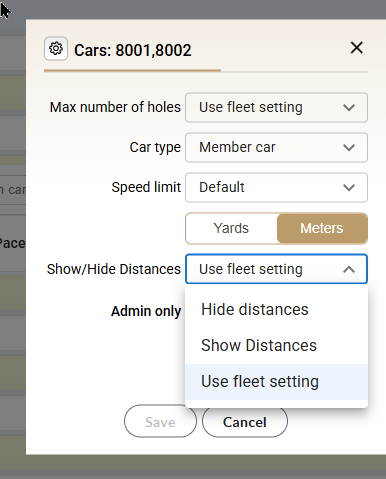Click the Show/Hide Distances label
The image size is (386, 479).
[114, 269]
